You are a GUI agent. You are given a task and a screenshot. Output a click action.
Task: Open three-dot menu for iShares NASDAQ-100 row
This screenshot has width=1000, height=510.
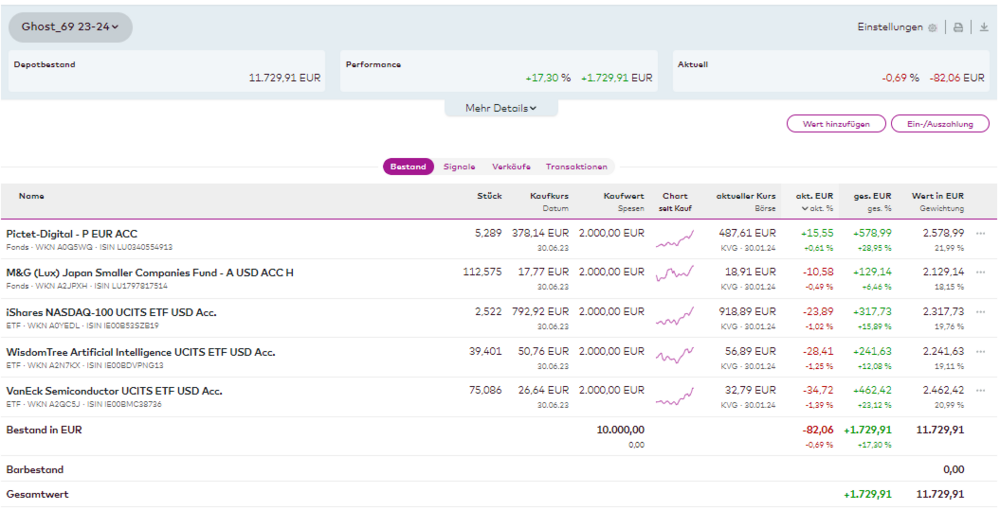coord(981,313)
